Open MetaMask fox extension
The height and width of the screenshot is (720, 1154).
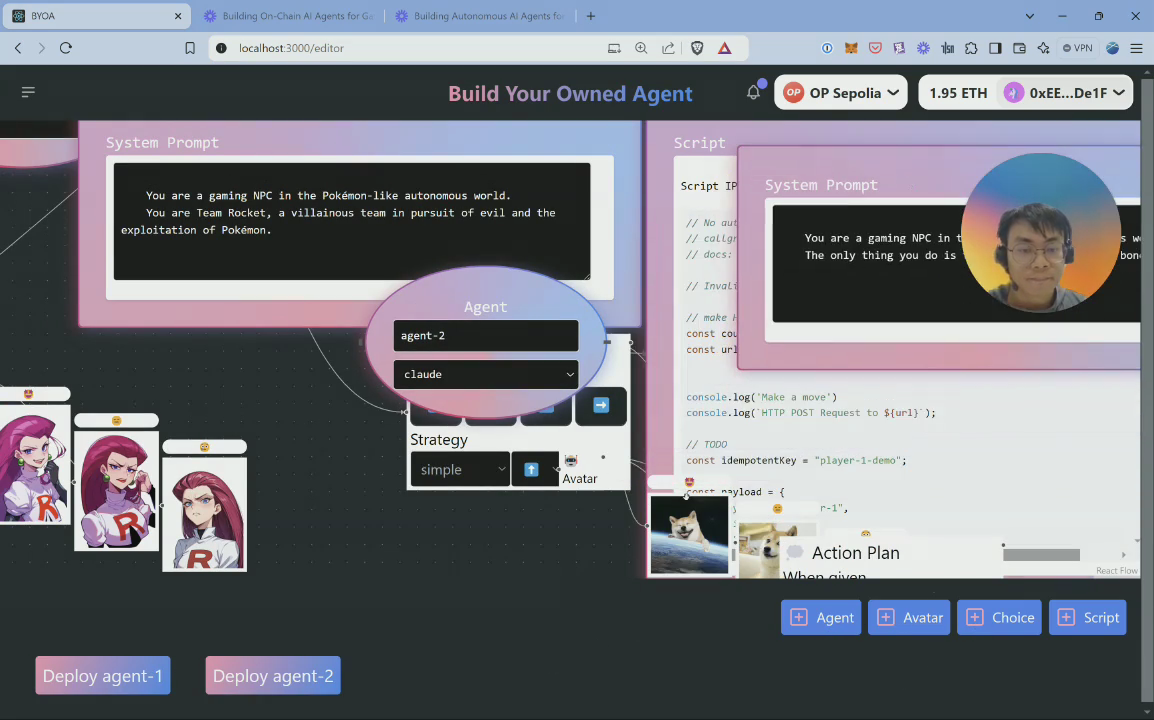[x=851, y=48]
